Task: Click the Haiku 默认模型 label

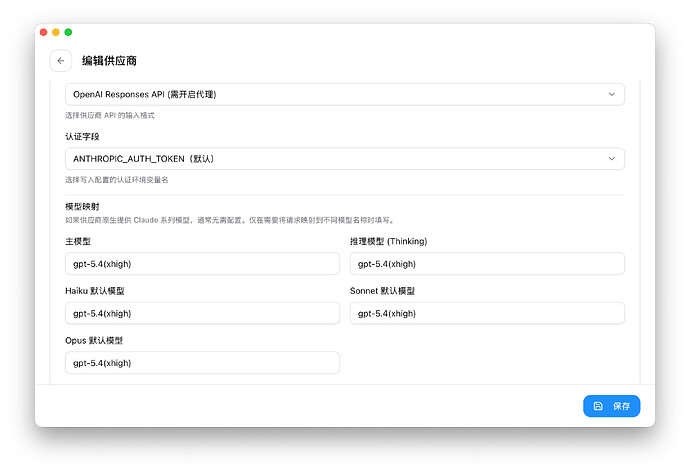Action: pyautogui.click(x=95, y=291)
